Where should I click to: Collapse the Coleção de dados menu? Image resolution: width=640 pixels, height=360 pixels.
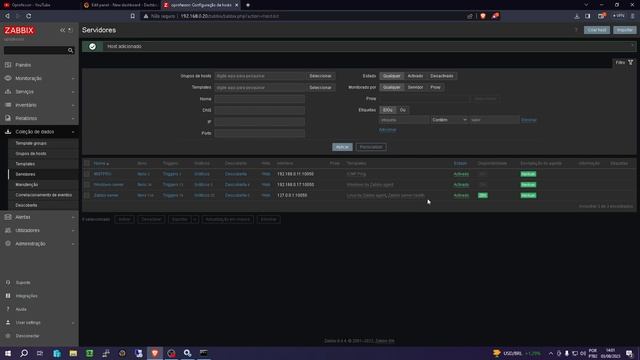pyautogui.click(x=73, y=132)
